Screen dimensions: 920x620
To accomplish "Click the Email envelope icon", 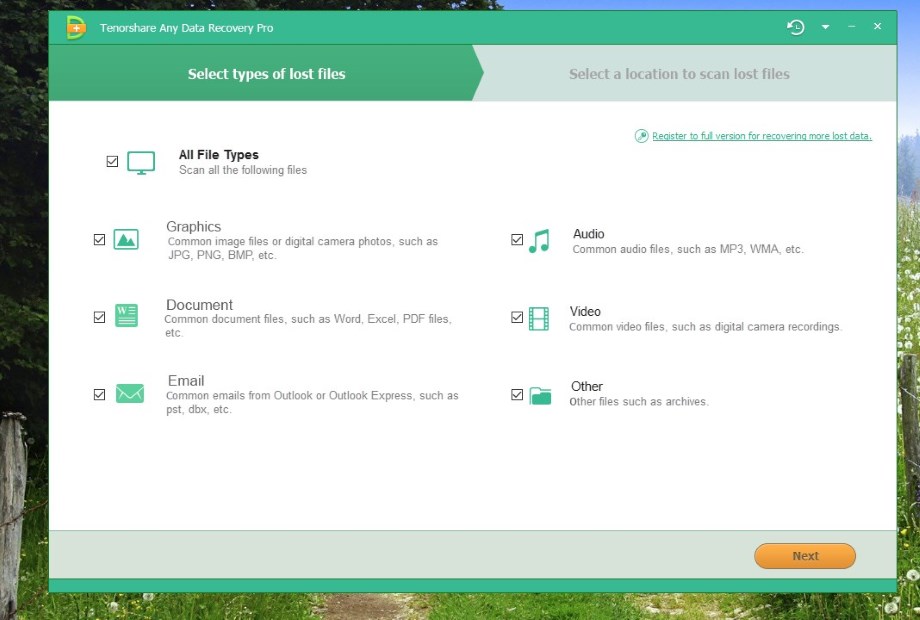I will pos(129,394).
